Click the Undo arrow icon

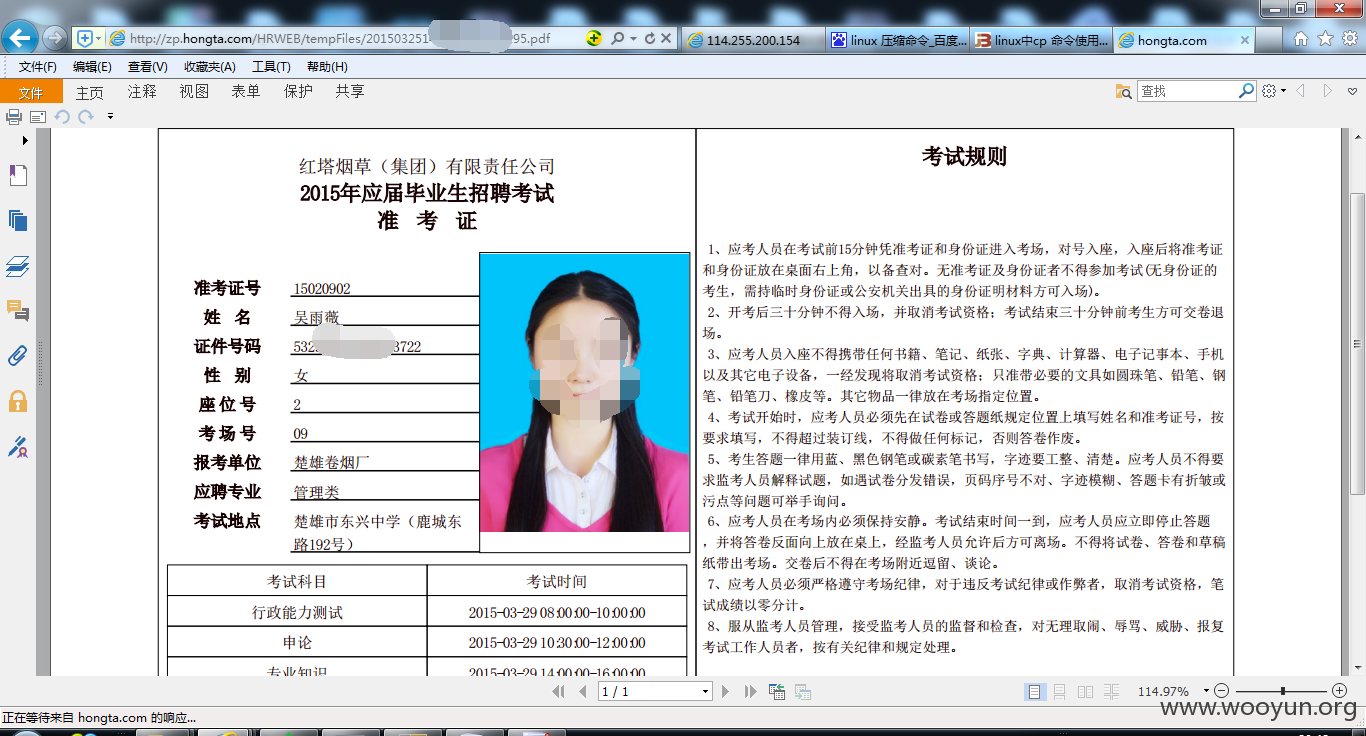point(62,117)
